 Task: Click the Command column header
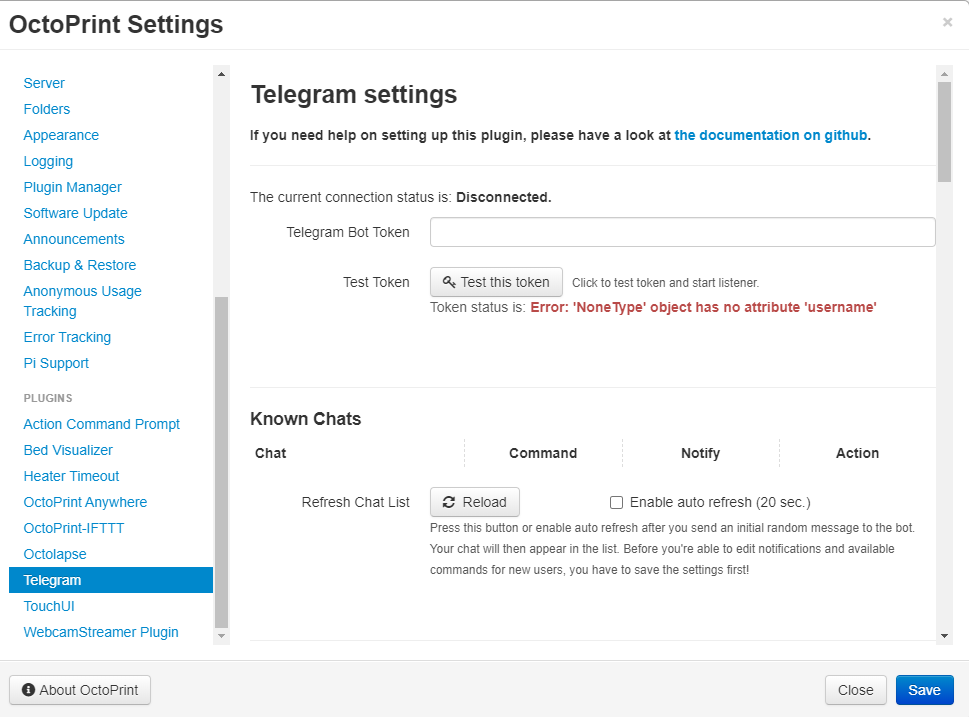click(x=543, y=453)
